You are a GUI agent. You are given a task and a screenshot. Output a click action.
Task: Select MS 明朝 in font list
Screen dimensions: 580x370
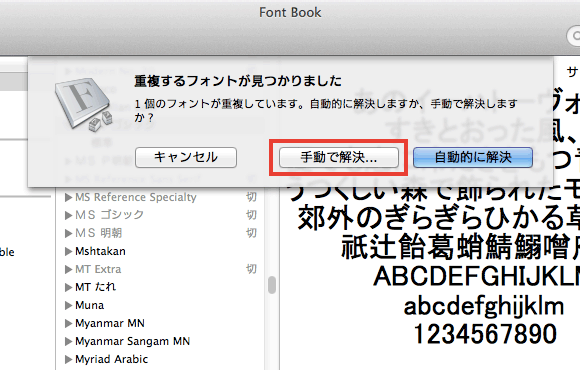click(99, 233)
